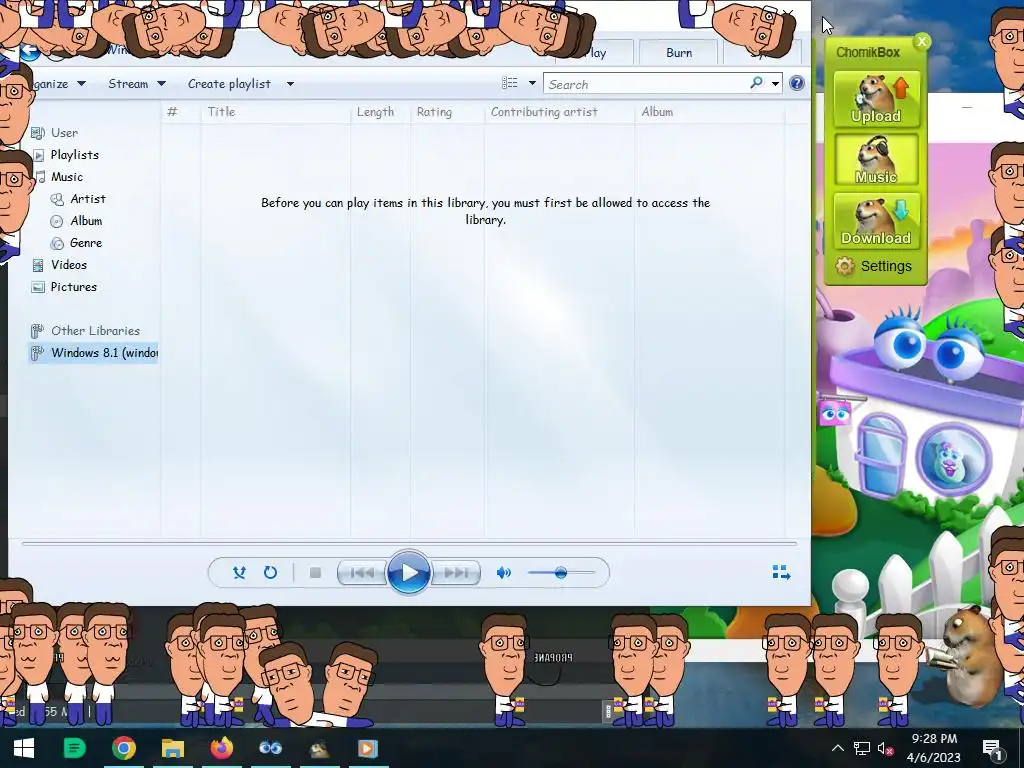The height and width of the screenshot is (768, 1024).
Task: Click the Artist icon in the tree
Action: coord(57,199)
